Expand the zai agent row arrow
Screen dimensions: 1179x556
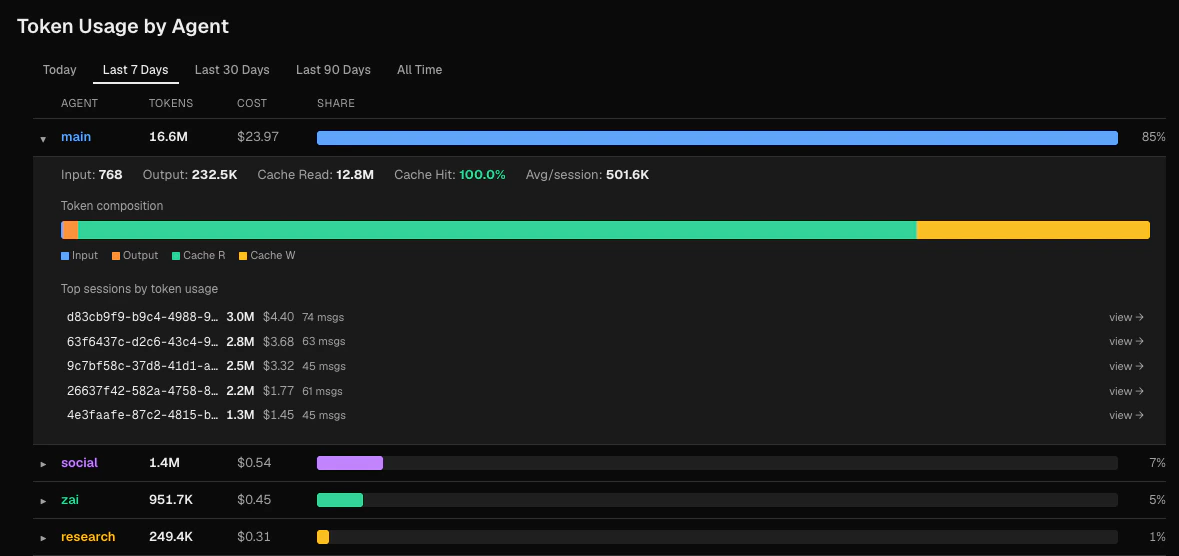(x=43, y=501)
